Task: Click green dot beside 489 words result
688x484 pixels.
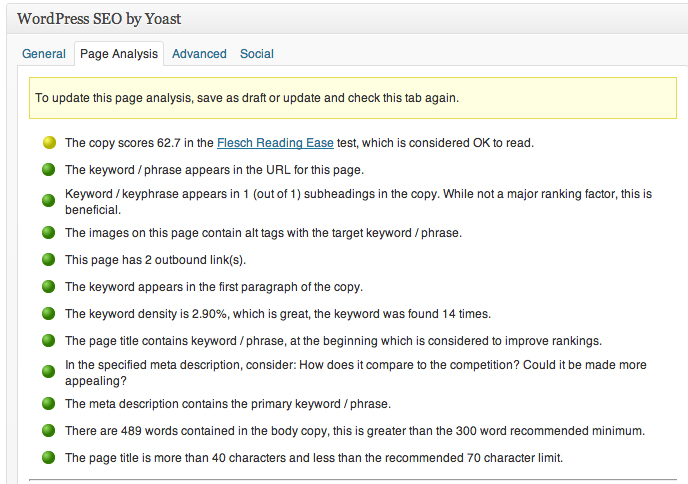Action: (x=48, y=431)
